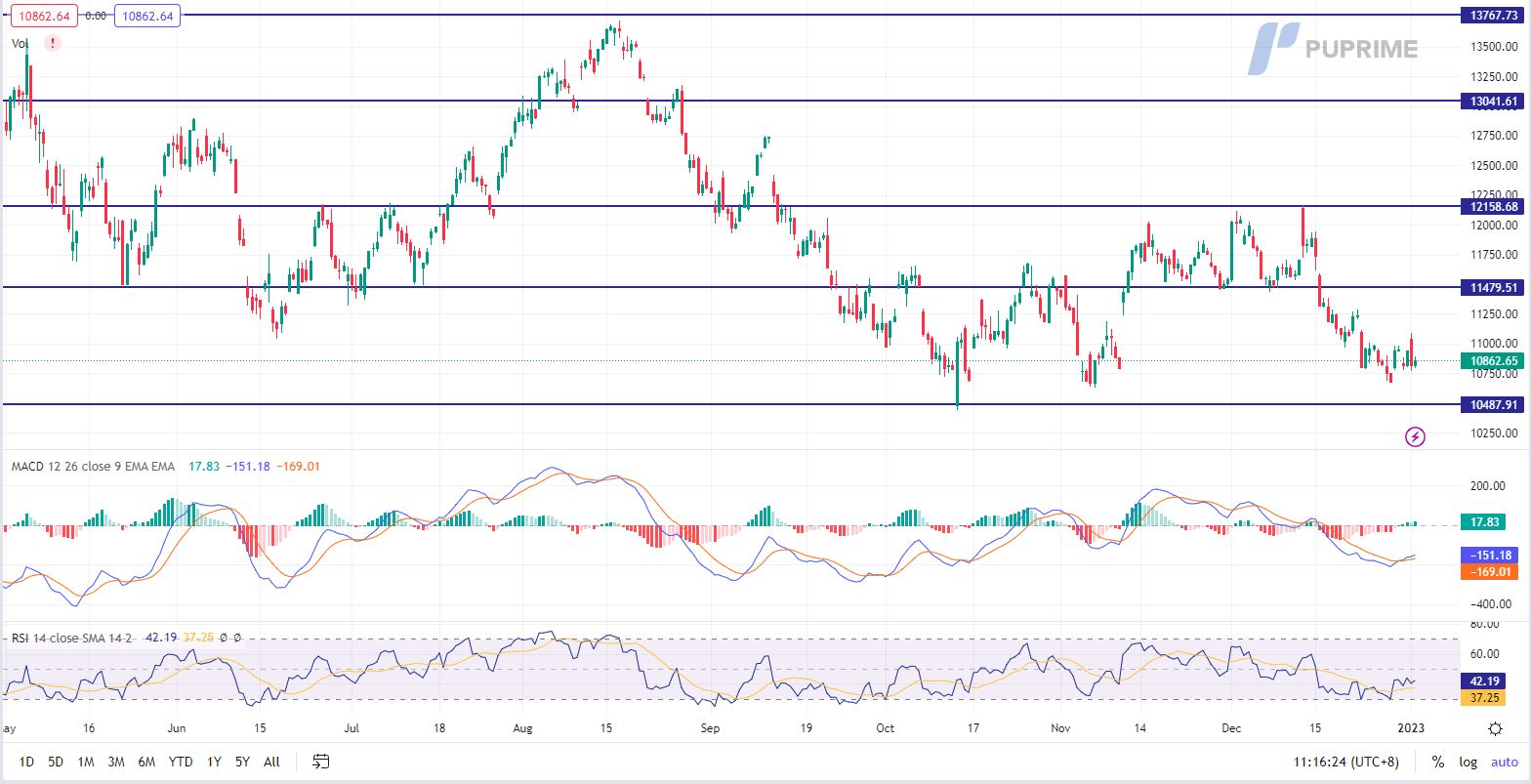1531x784 pixels.
Task: Select the 6M time range
Action: coord(146,762)
